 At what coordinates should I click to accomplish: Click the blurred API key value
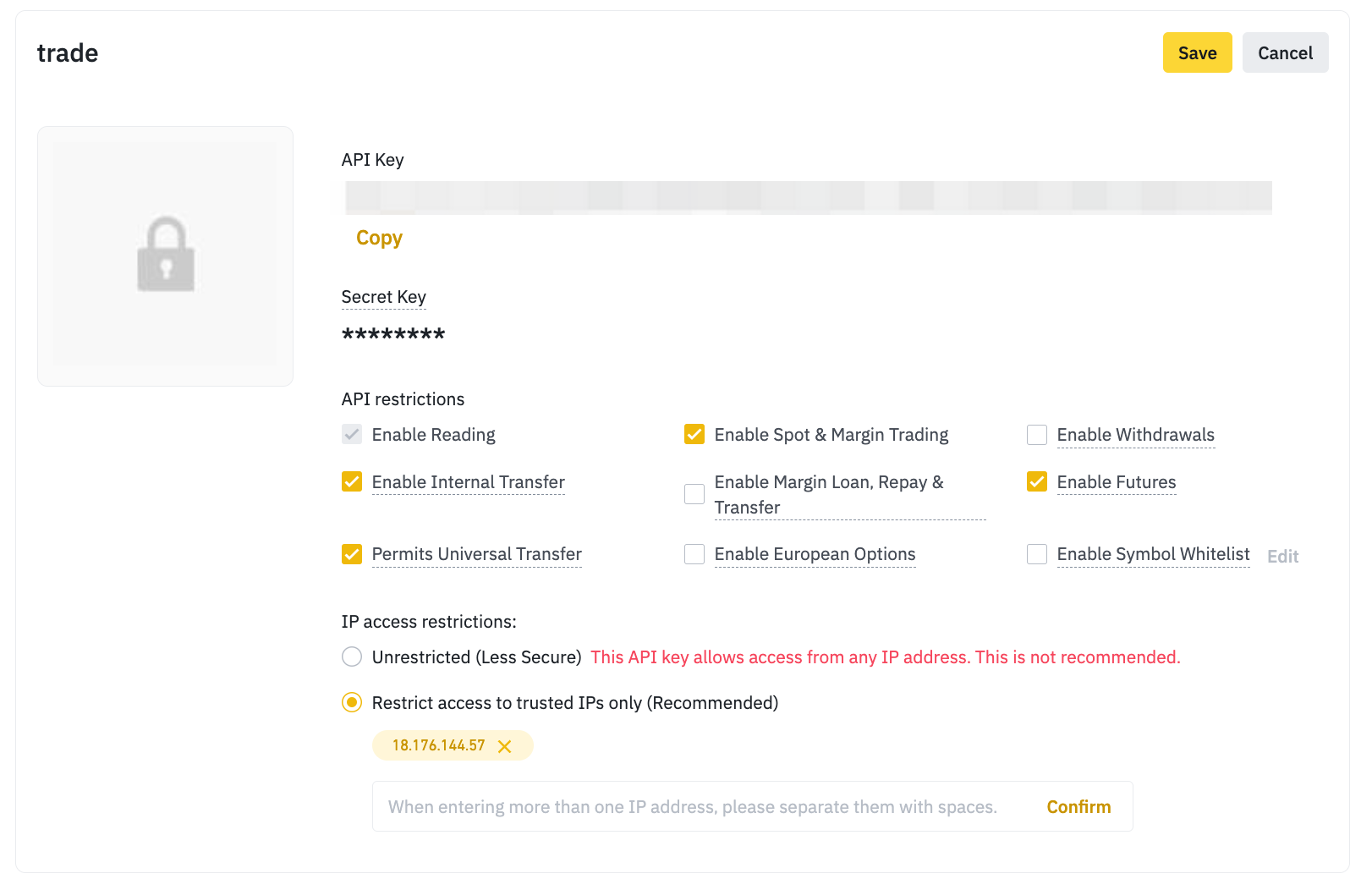[x=808, y=198]
